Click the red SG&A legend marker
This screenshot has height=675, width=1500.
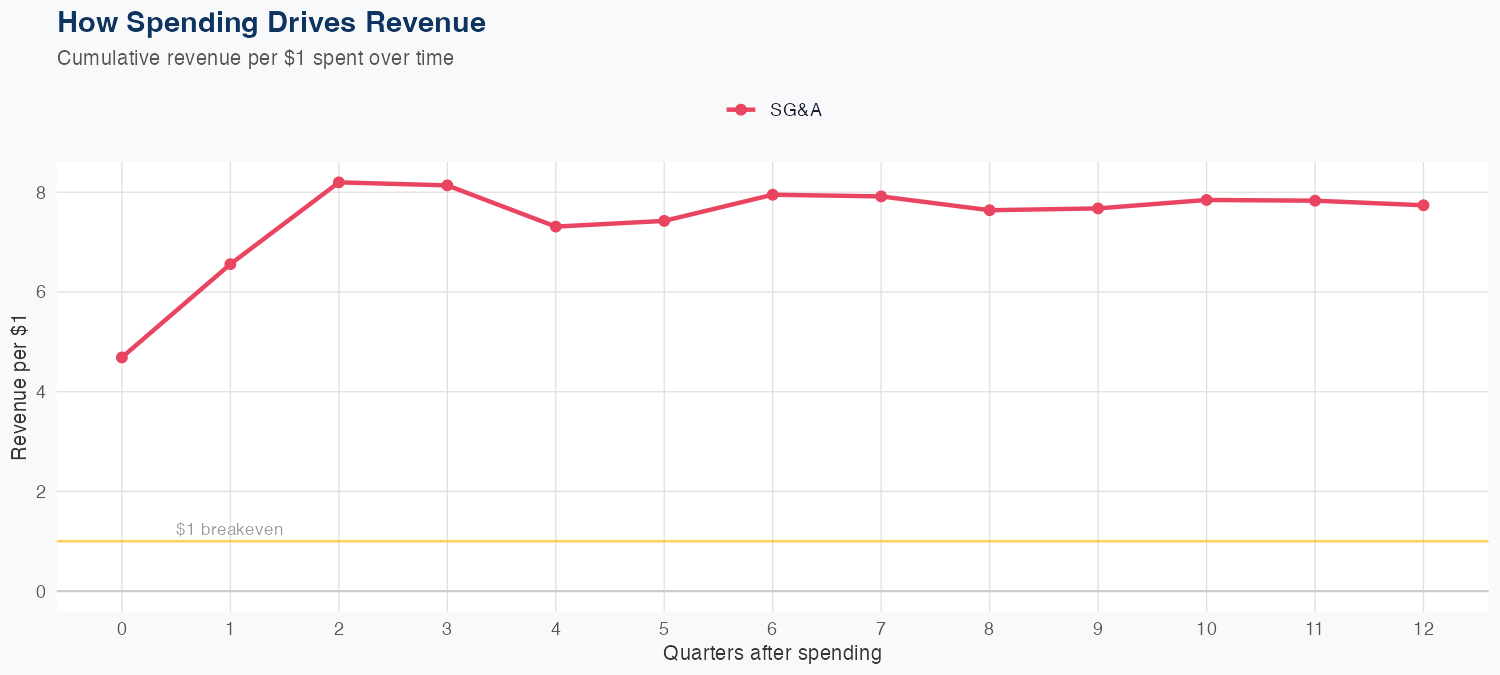(x=740, y=110)
